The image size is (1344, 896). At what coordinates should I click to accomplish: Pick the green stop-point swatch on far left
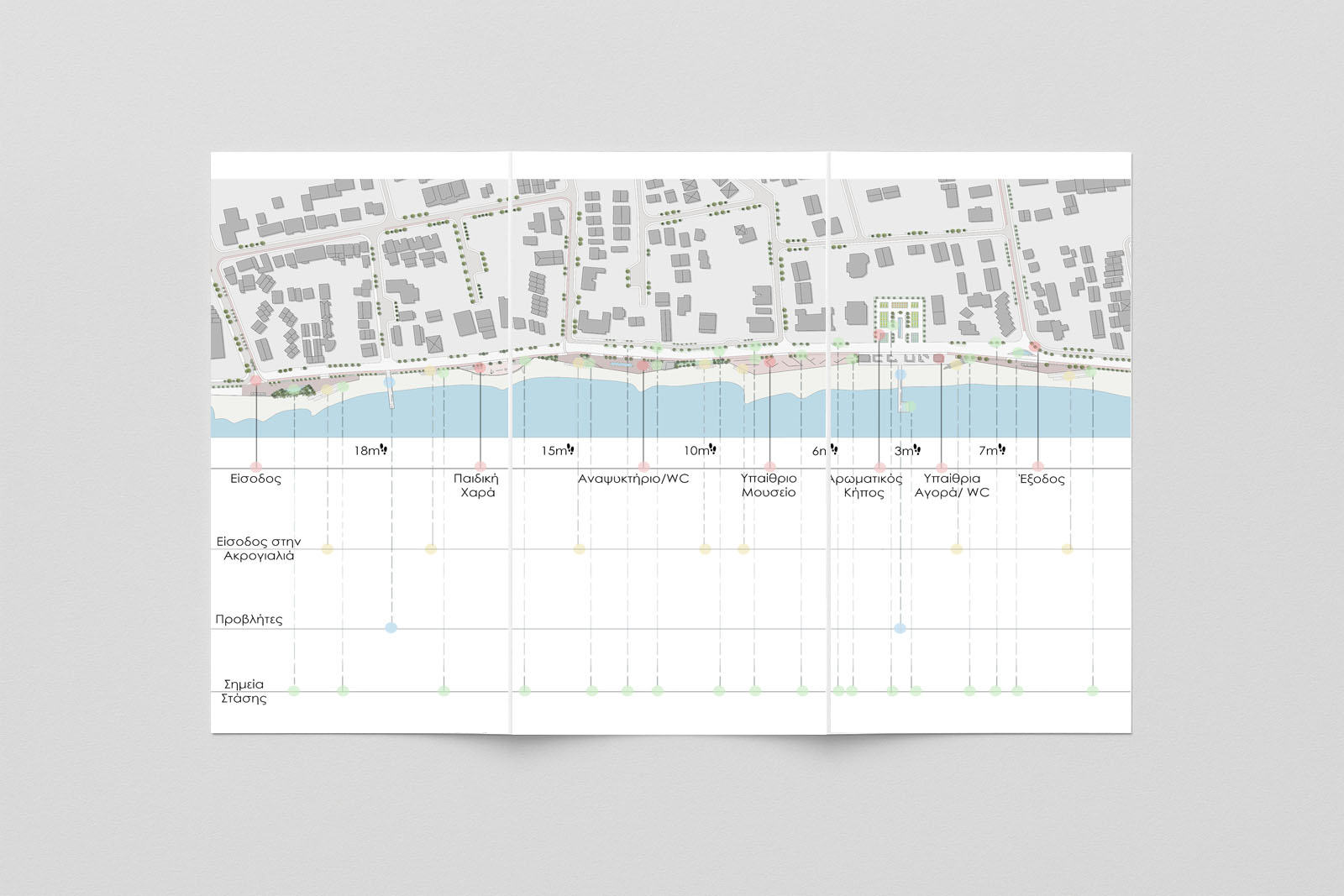click(293, 690)
